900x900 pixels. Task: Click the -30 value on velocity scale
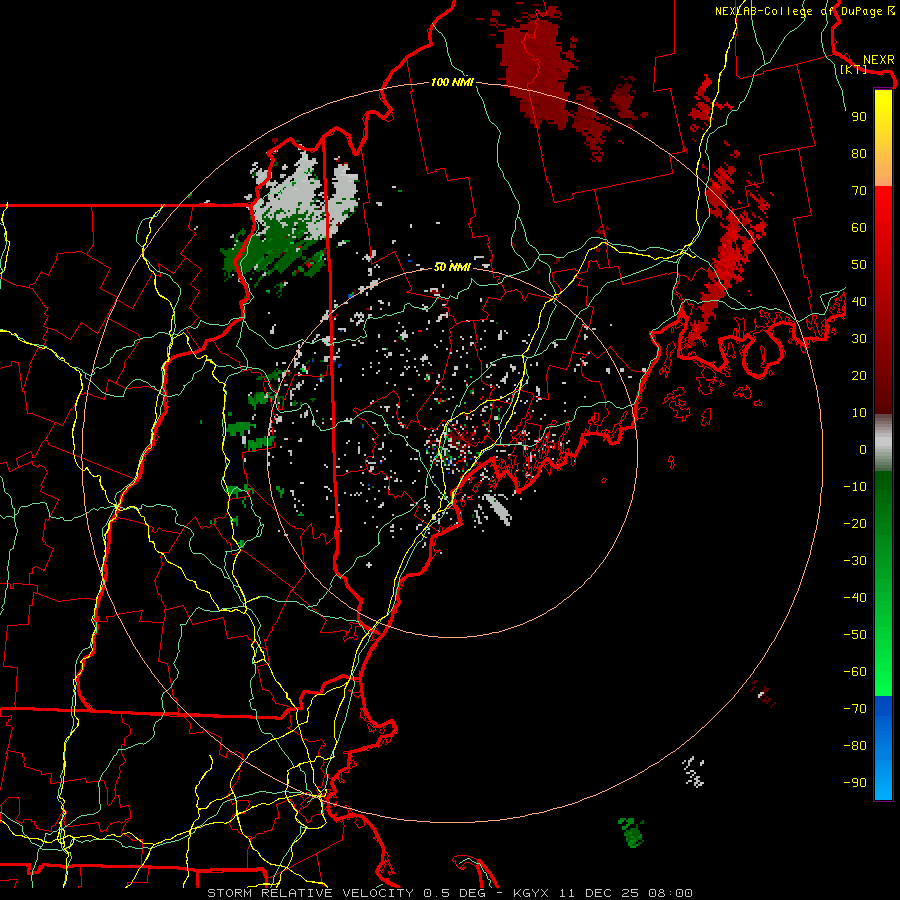point(855,561)
